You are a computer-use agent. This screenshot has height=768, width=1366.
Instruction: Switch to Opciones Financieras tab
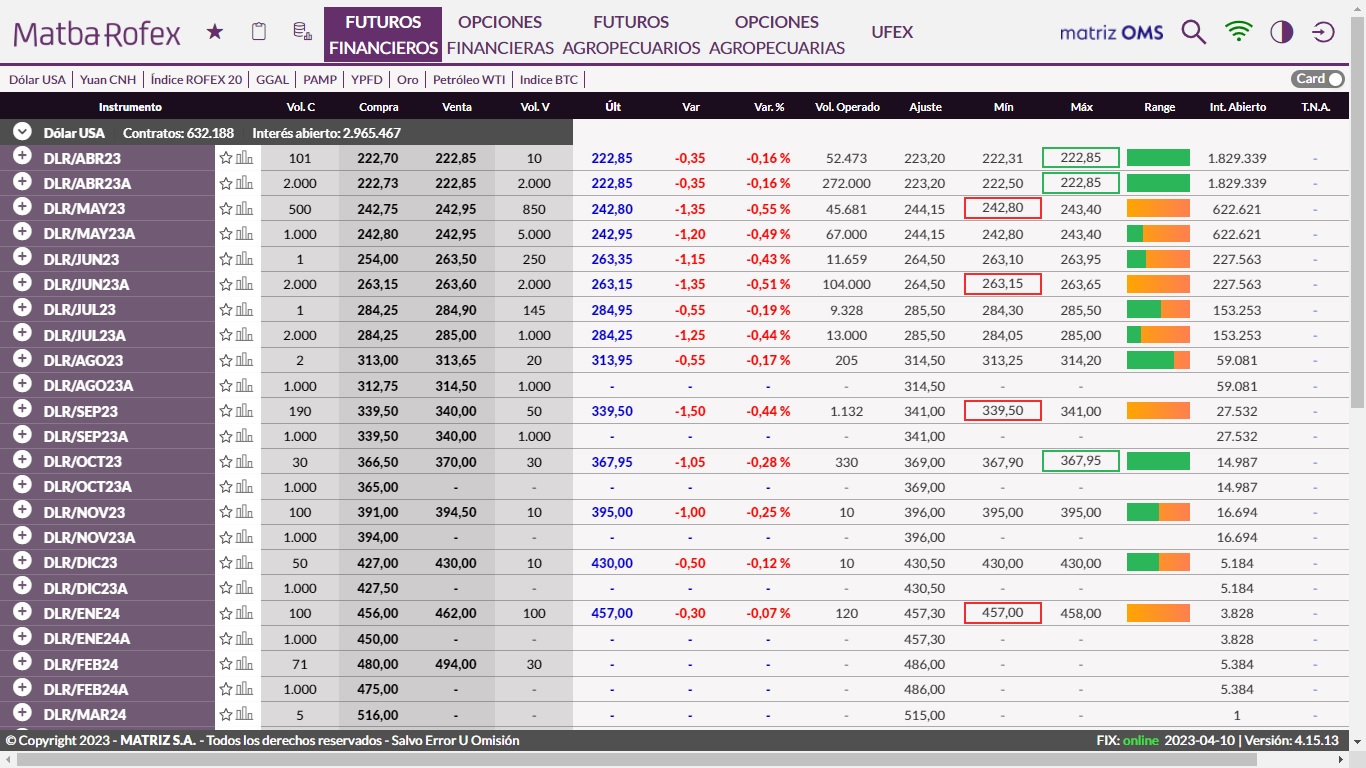pyautogui.click(x=500, y=35)
